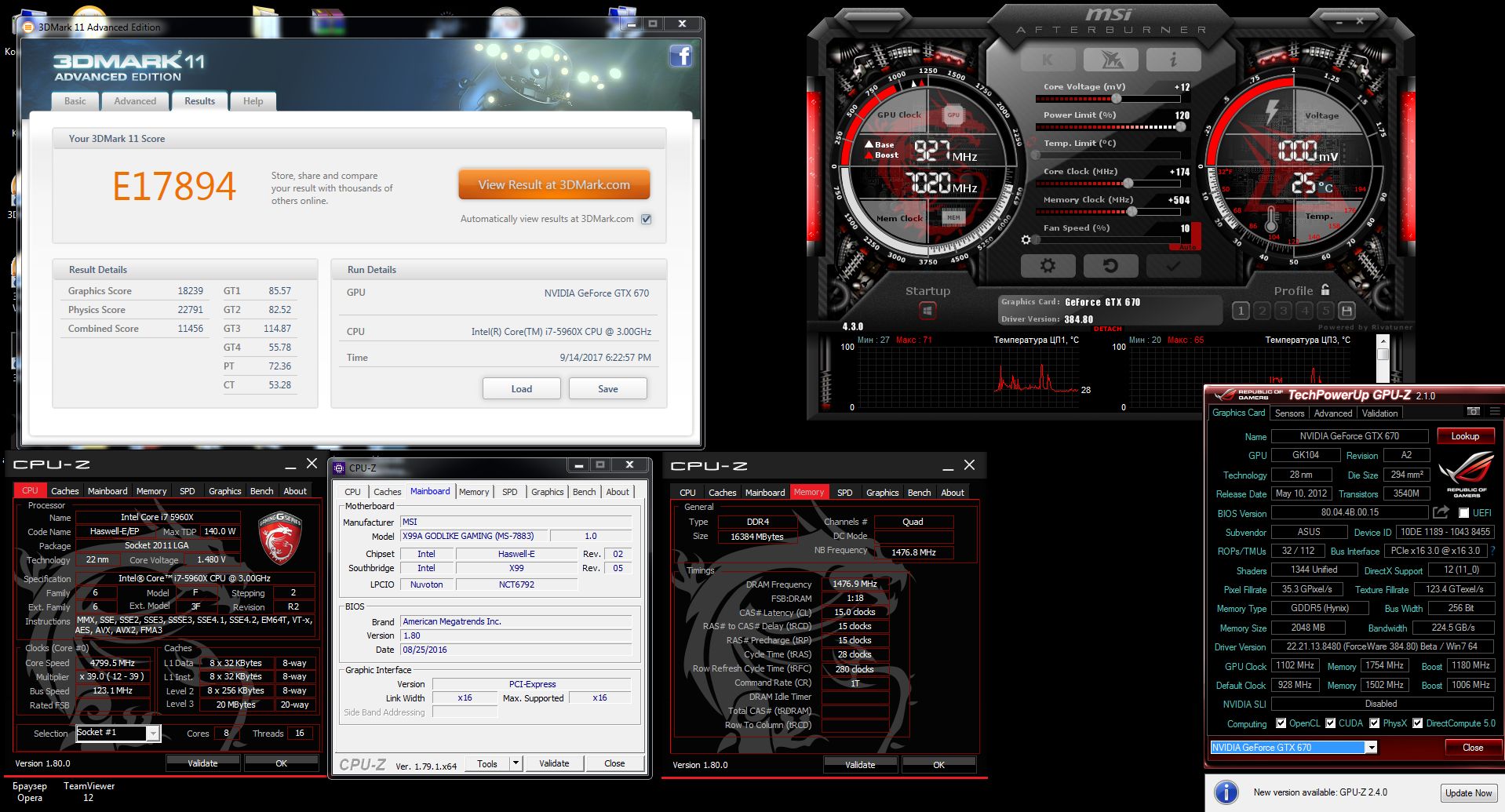Click the DETACH label in Afterburner
This screenshot has width=1505, height=812.
click(1107, 329)
